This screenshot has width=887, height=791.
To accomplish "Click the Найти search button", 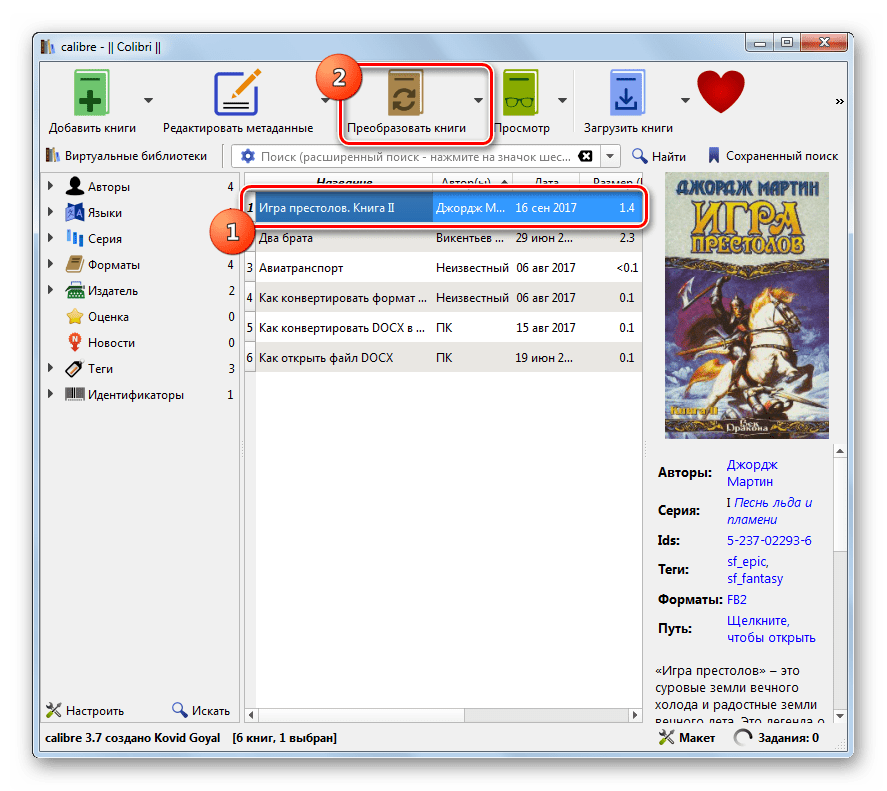I will tap(659, 156).
